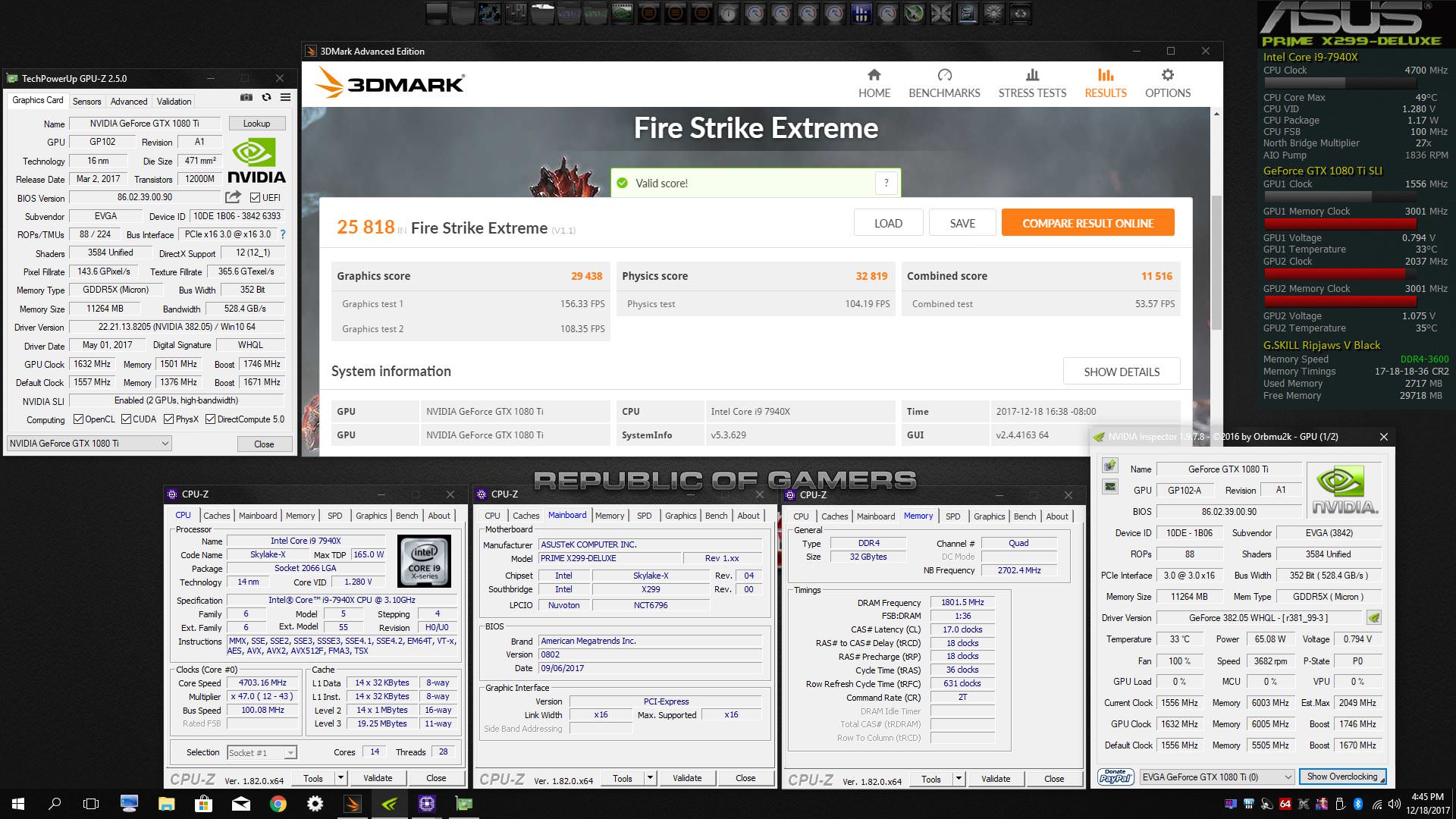Click the GPU-Z BIOS export share icon

233,197
